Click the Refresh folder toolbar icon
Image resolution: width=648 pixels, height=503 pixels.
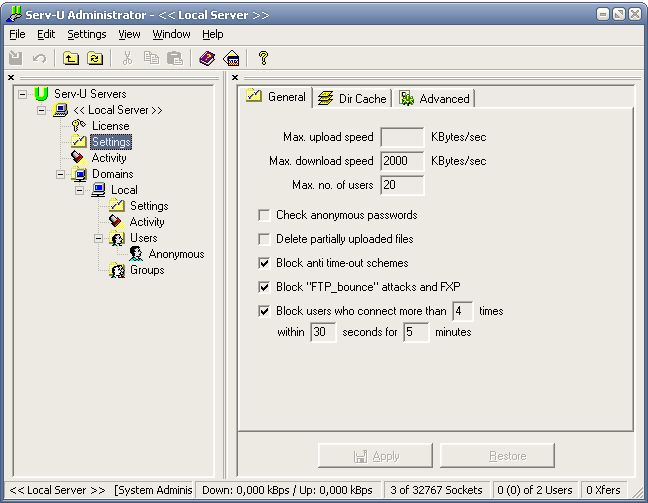click(95, 58)
